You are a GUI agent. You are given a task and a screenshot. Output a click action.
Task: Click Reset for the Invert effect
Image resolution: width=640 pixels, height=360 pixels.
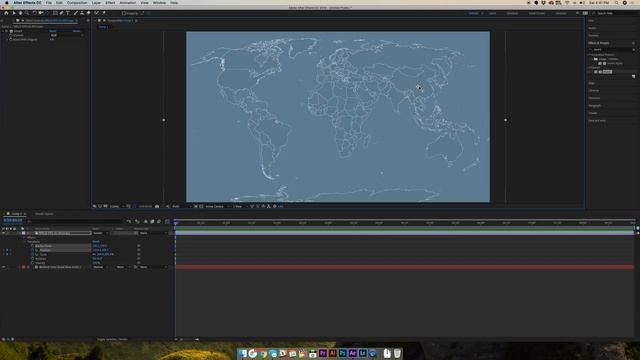coord(53,31)
